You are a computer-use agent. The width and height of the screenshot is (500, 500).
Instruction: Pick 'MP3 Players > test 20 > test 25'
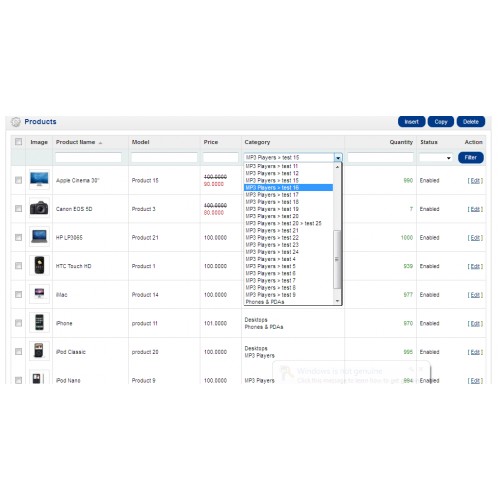coord(288,223)
